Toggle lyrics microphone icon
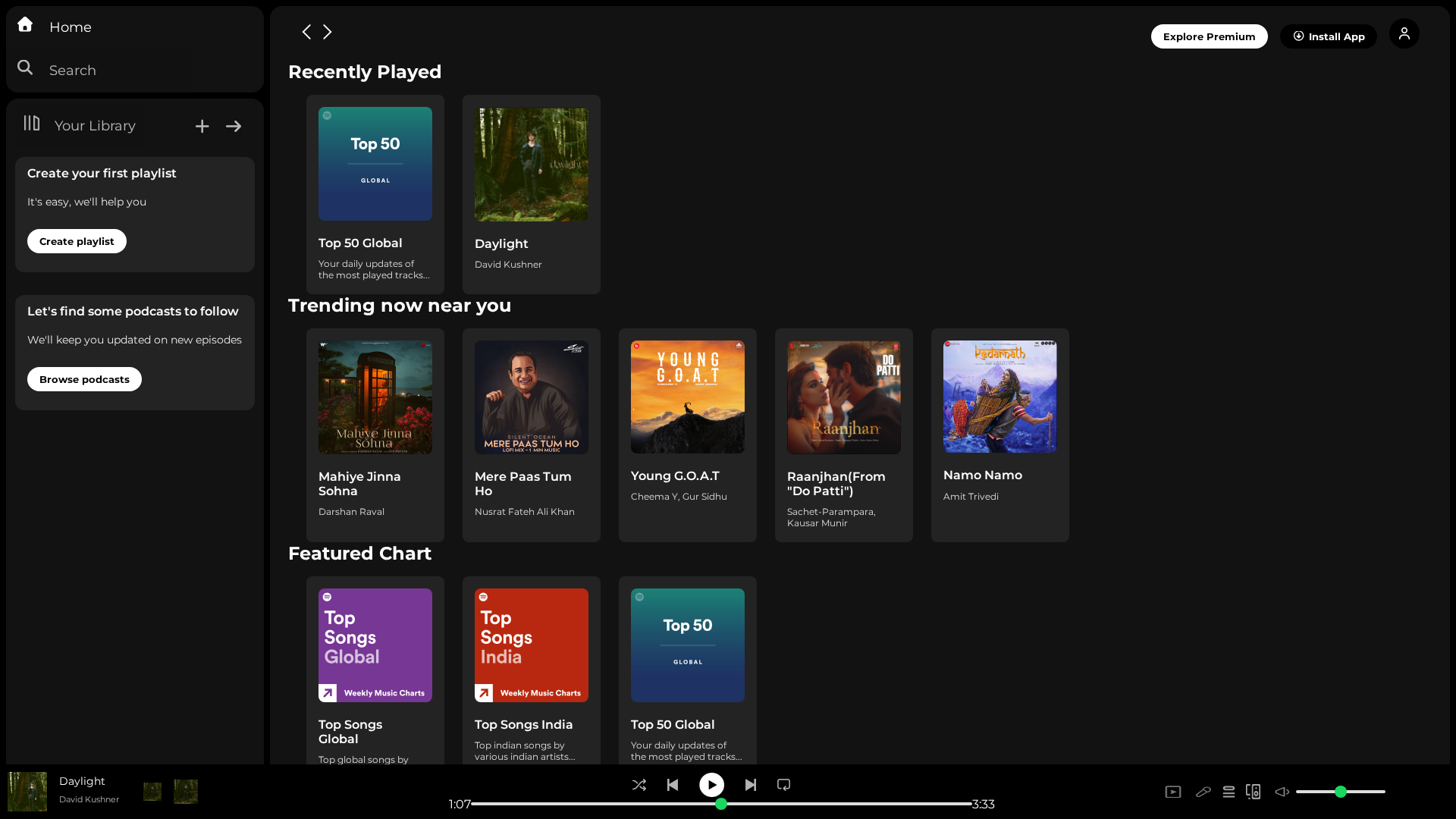The height and width of the screenshot is (819, 1456). coord(1203,792)
